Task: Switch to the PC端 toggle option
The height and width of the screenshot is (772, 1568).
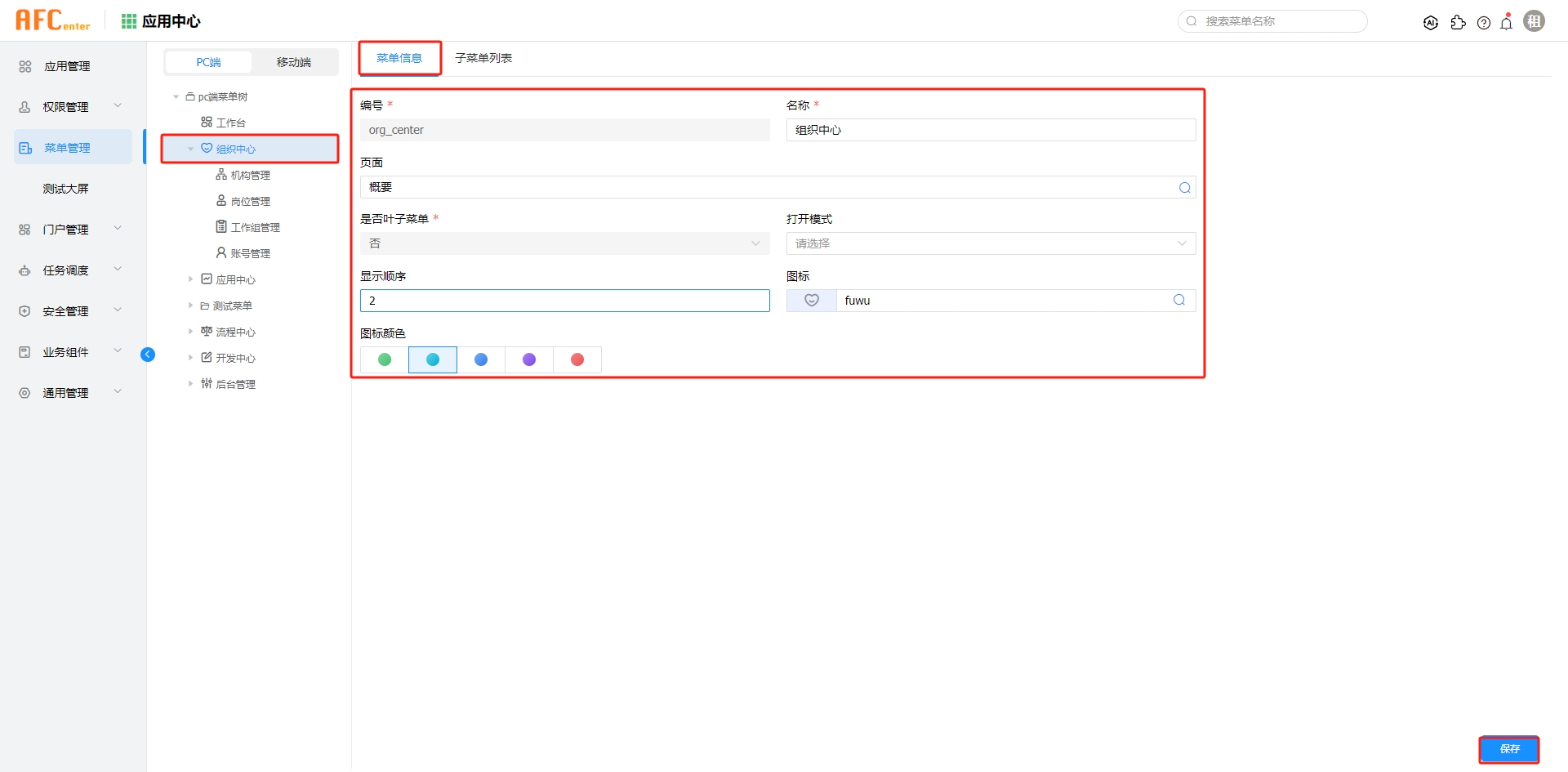Action: [208, 63]
